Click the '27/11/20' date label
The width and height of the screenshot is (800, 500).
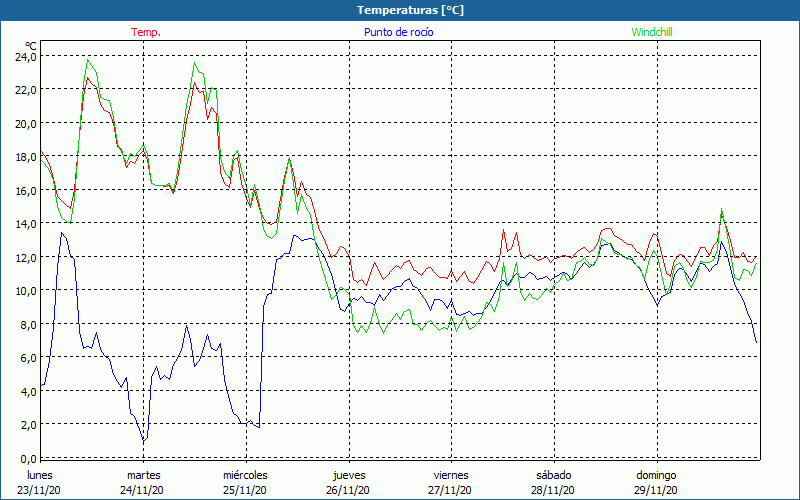(450, 490)
